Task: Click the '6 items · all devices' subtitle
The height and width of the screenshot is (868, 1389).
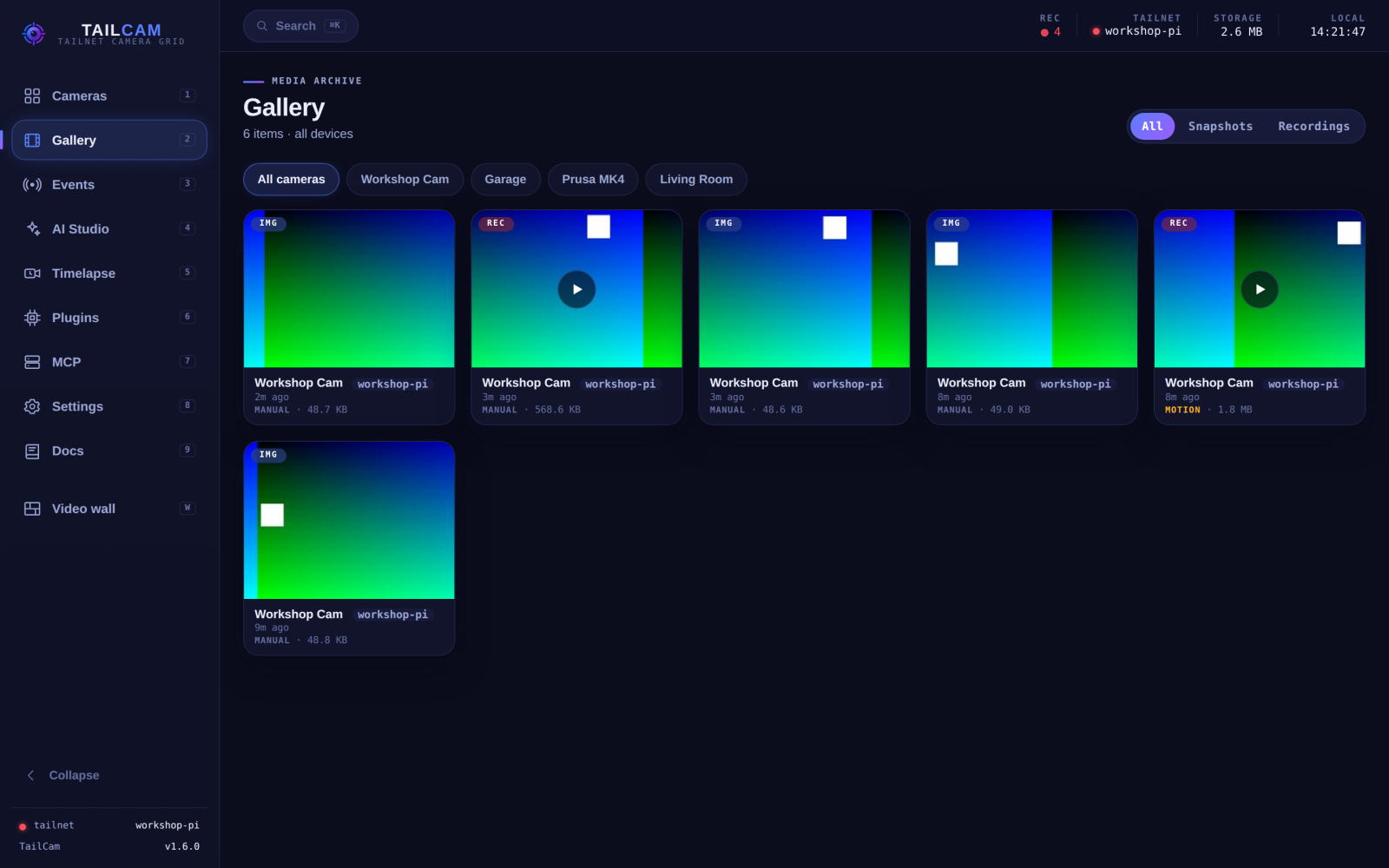Action: pyautogui.click(x=298, y=134)
